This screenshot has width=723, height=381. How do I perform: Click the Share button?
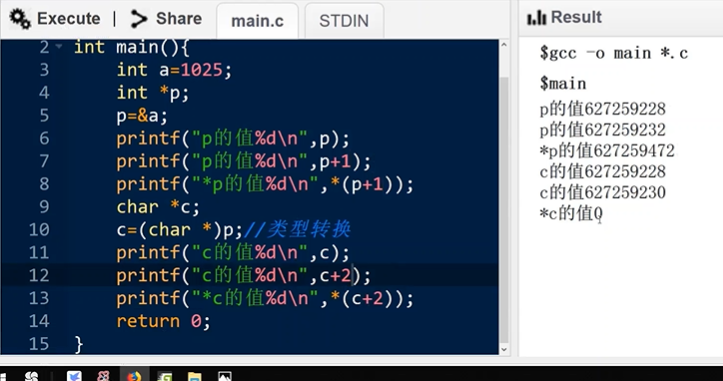[166, 19]
